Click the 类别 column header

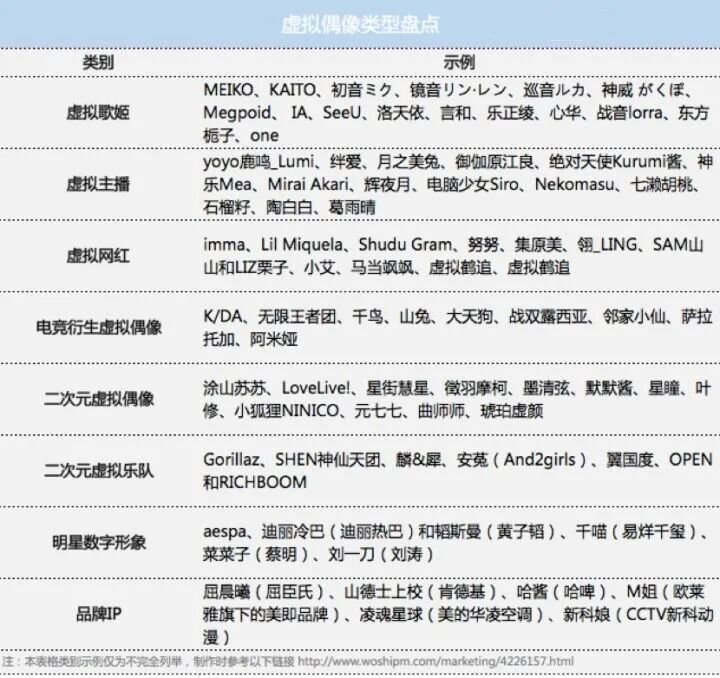[98, 62]
